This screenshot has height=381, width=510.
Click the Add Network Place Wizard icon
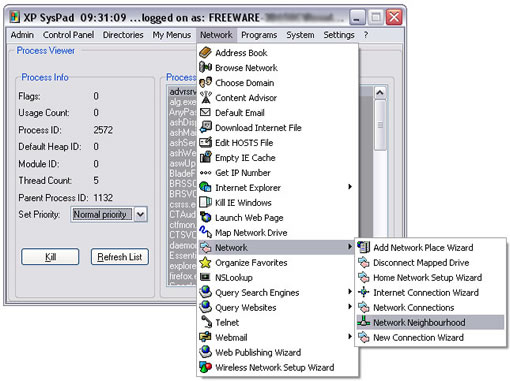(364, 247)
